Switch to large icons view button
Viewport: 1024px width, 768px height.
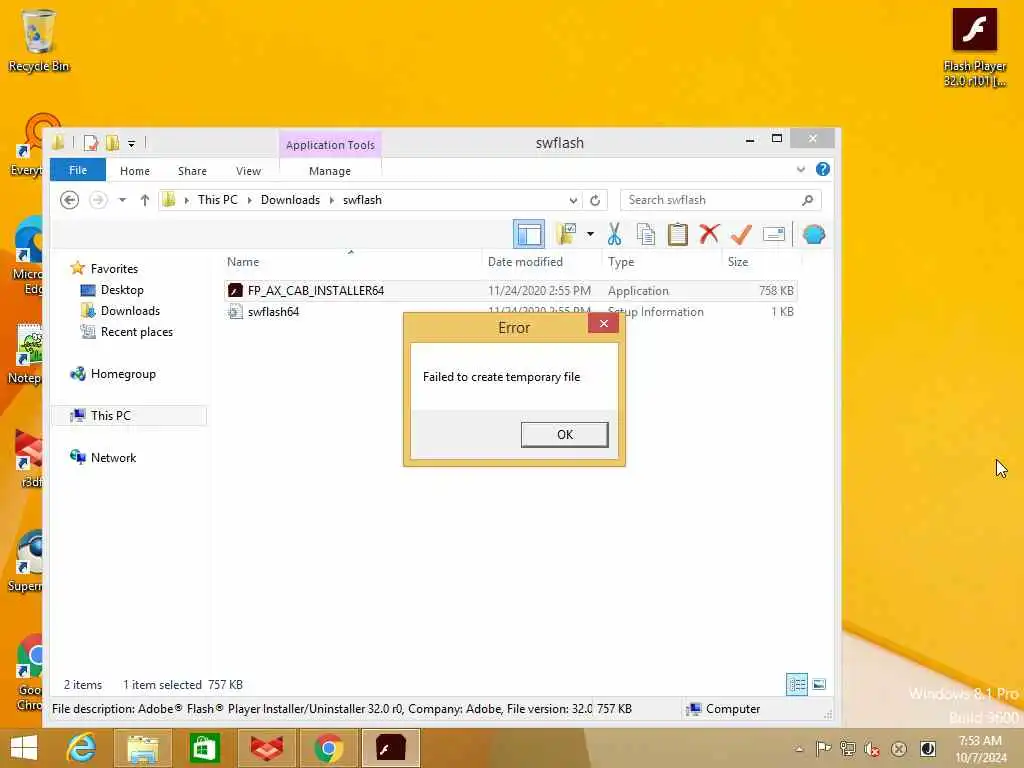(x=819, y=684)
